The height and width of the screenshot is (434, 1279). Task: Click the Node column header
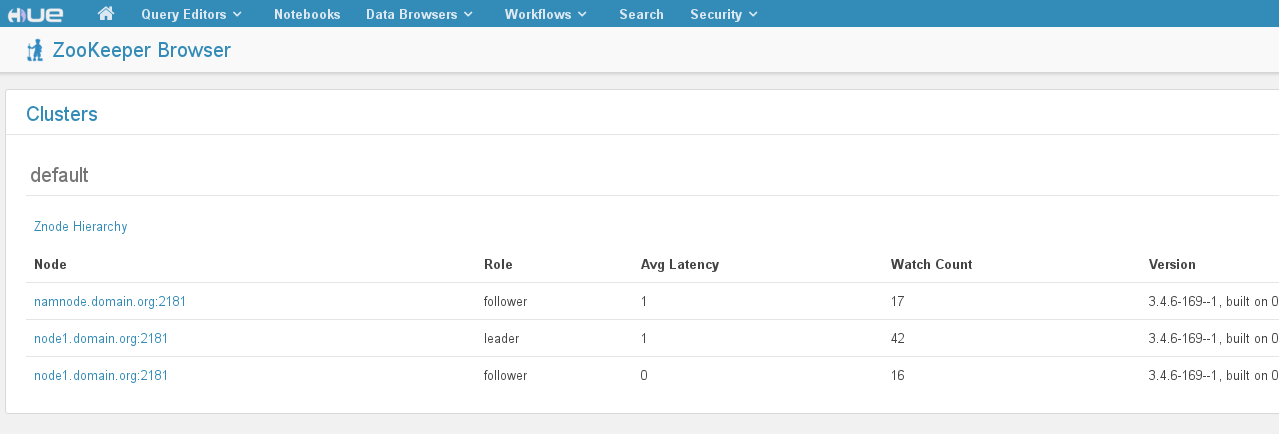[50, 264]
